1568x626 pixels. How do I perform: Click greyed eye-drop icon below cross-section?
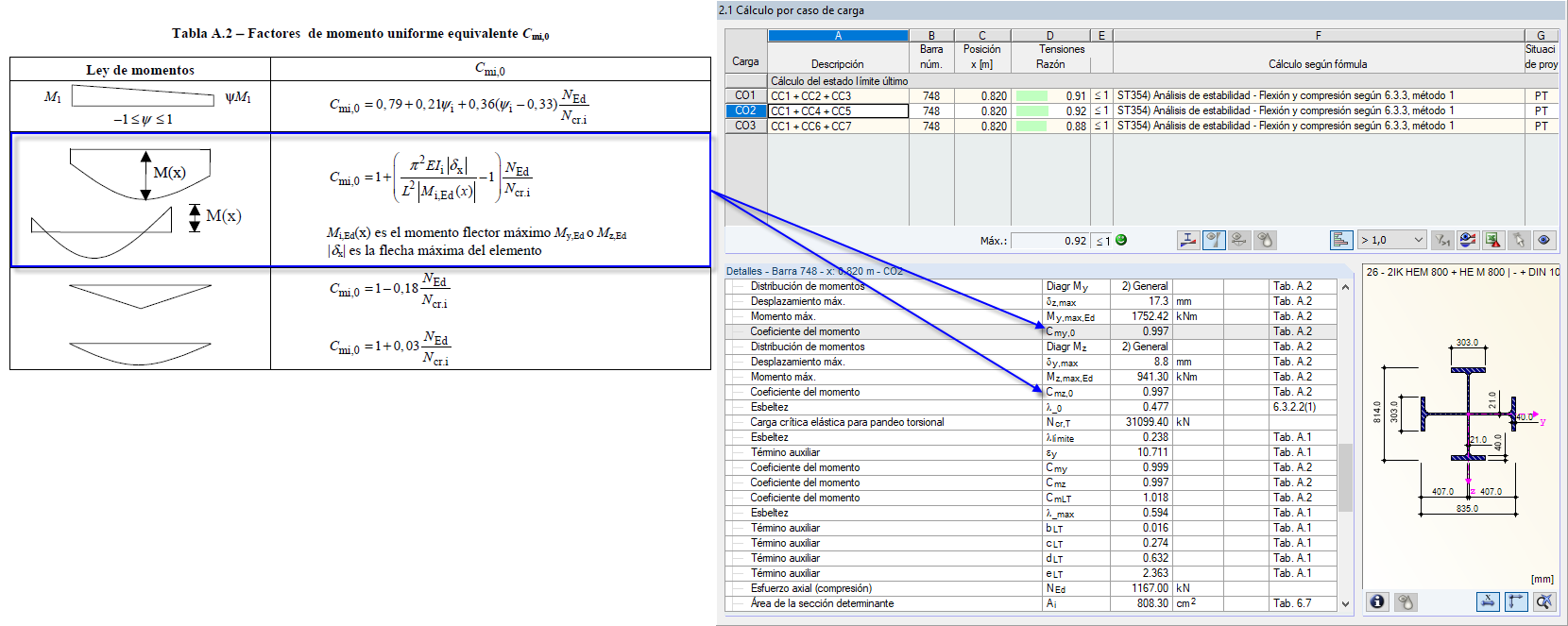[1406, 601]
